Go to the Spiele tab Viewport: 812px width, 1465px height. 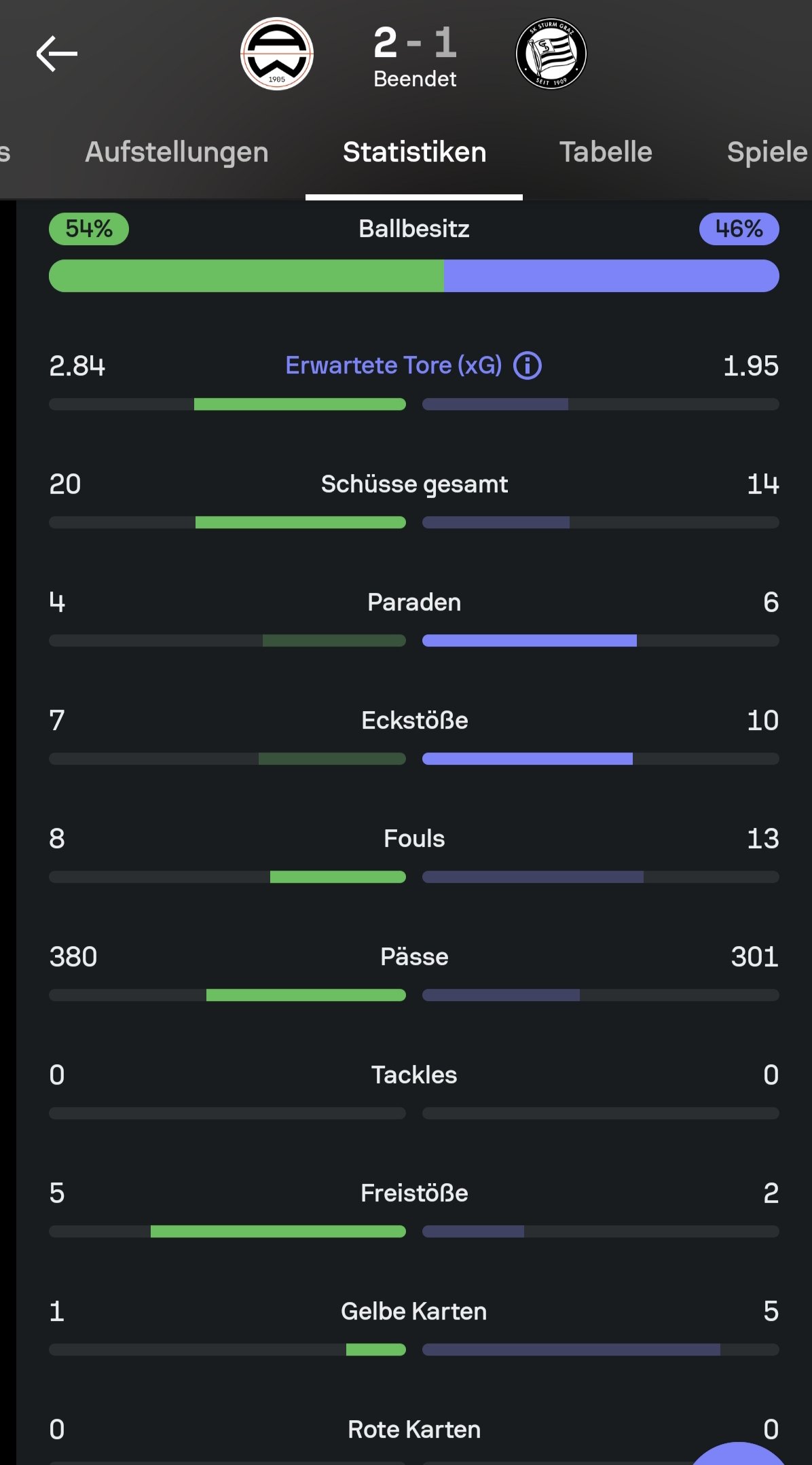pyautogui.click(x=767, y=152)
